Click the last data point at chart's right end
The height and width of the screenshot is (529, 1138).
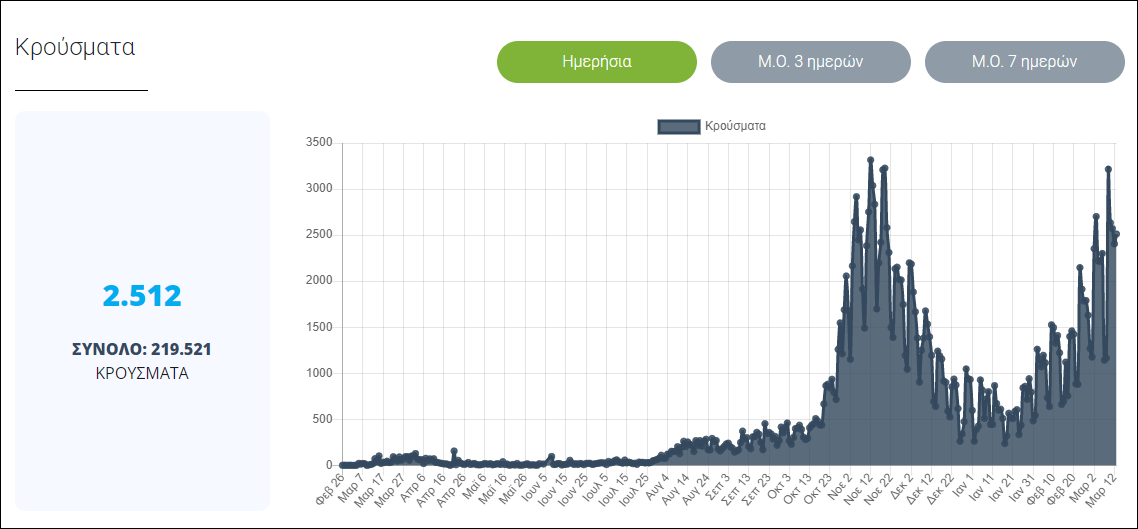click(x=1116, y=235)
